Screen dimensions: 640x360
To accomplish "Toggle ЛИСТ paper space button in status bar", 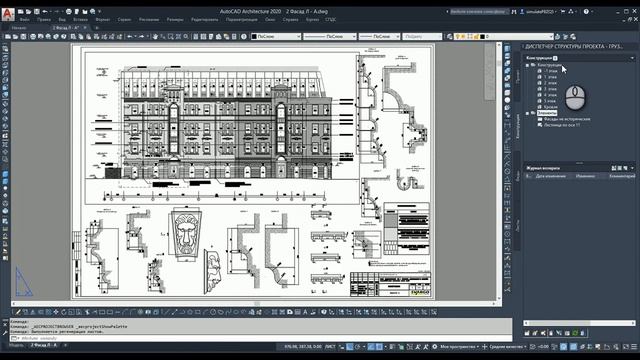I will click(330, 347).
